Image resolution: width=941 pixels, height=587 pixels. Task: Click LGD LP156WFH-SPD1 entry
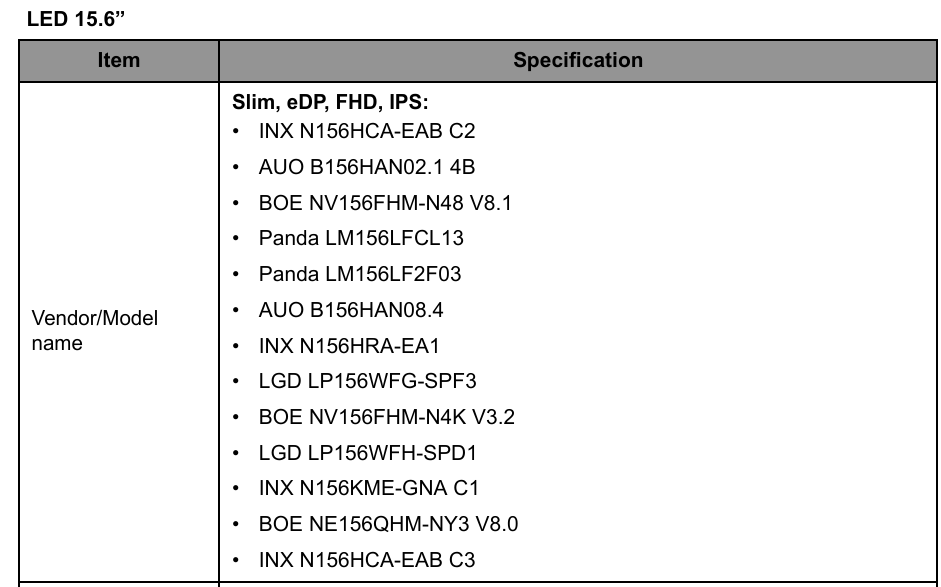point(367,453)
